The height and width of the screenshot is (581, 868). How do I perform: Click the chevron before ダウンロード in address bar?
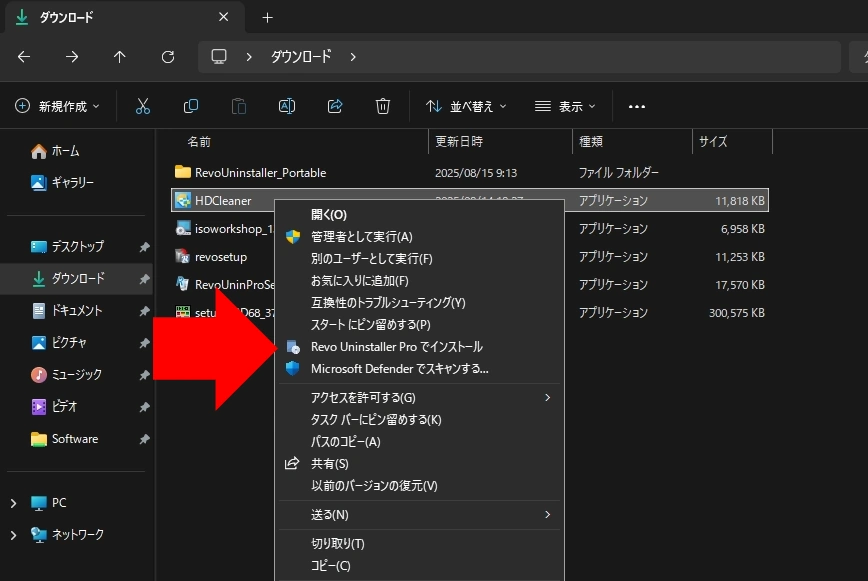(x=249, y=57)
